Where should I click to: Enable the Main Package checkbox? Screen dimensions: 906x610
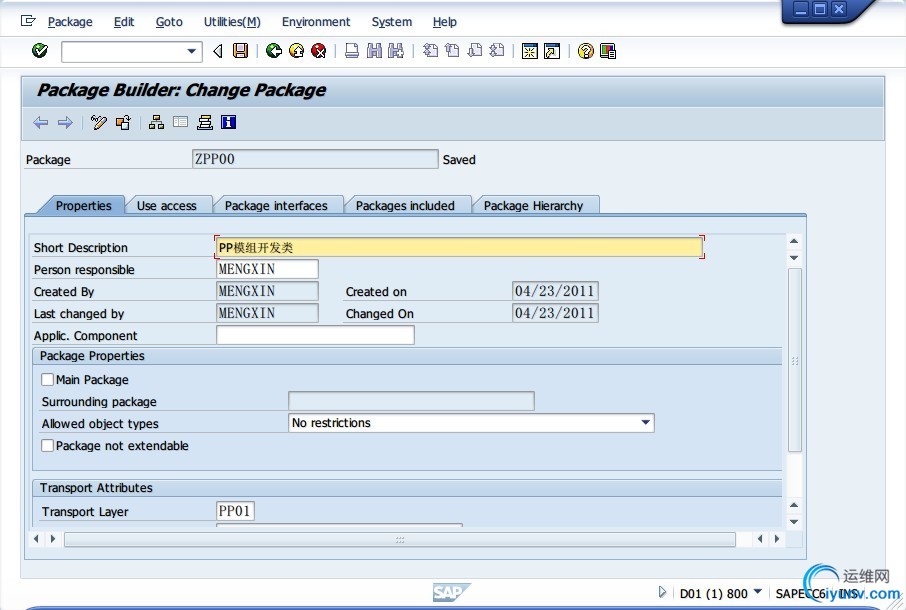(47, 380)
